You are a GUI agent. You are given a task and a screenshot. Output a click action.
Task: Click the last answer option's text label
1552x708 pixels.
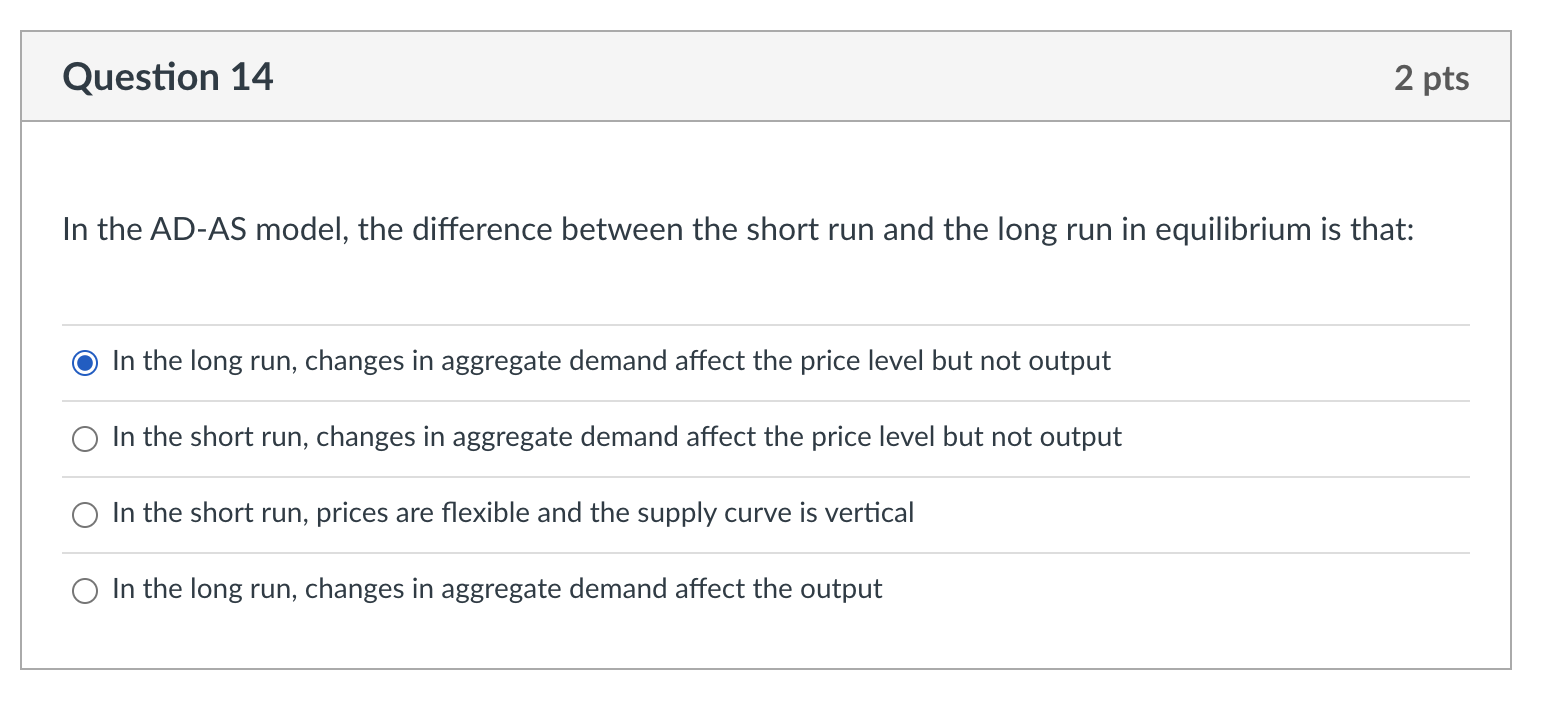click(x=497, y=589)
